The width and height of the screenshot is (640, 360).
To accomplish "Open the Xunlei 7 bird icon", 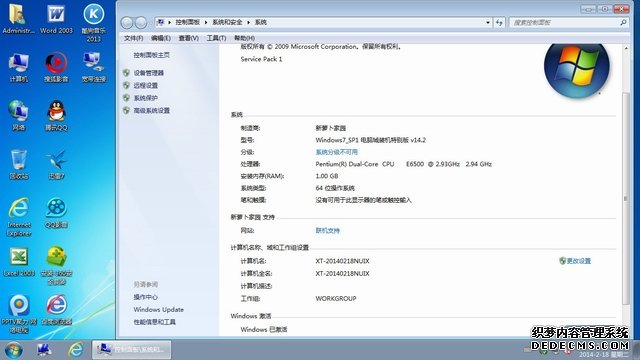I will [x=56, y=164].
